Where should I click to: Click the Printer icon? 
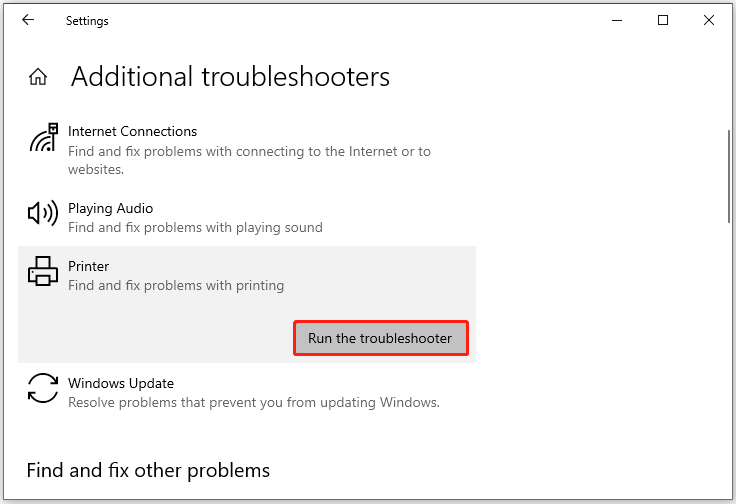click(x=42, y=272)
